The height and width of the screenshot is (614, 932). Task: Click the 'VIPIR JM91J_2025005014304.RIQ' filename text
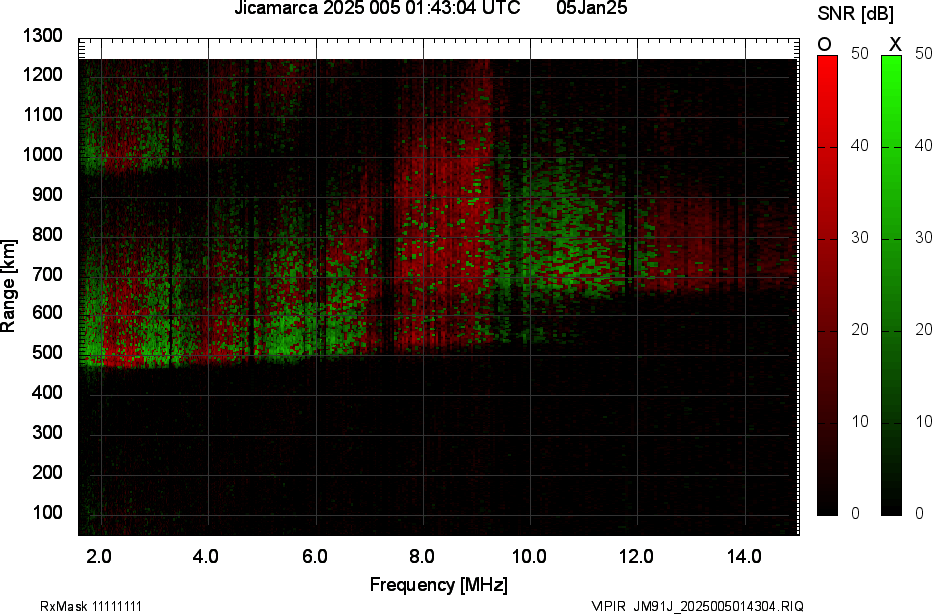(x=697, y=606)
